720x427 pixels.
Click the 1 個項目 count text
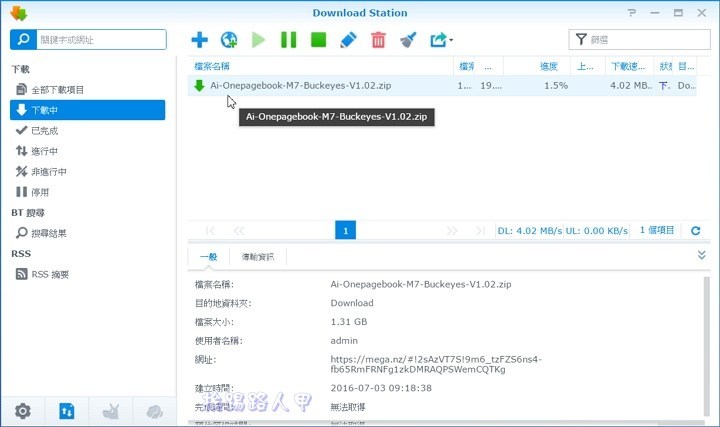tap(657, 230)
